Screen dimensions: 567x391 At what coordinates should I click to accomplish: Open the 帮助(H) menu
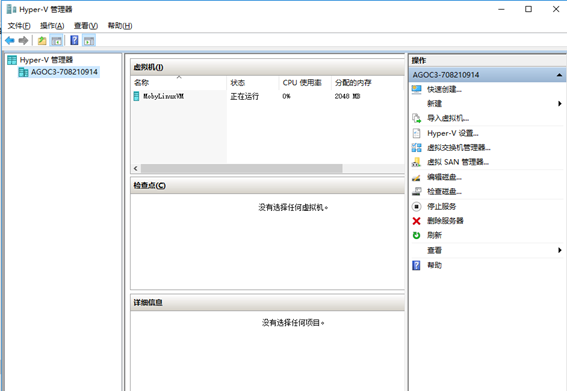120,26
